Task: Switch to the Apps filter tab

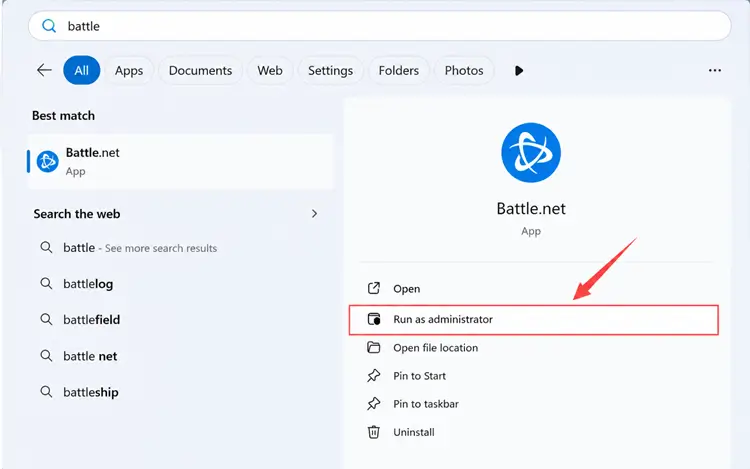Action: 129,70
